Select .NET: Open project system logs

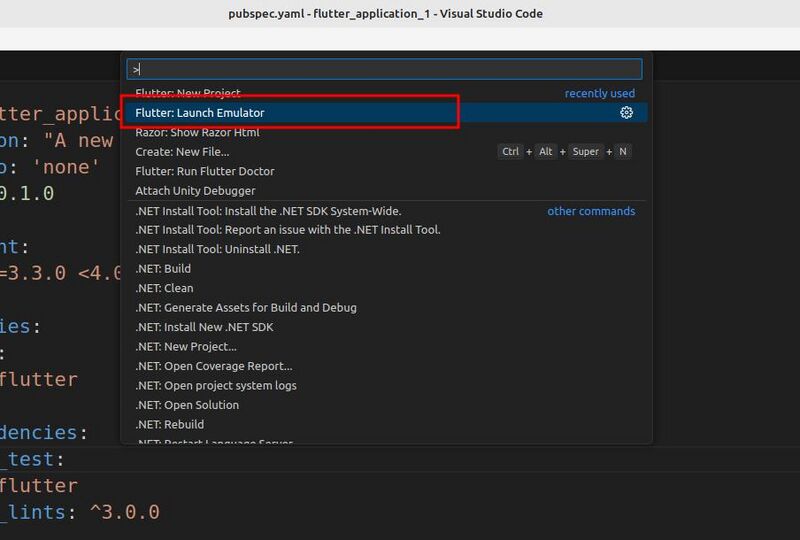[x=386, y=385]
